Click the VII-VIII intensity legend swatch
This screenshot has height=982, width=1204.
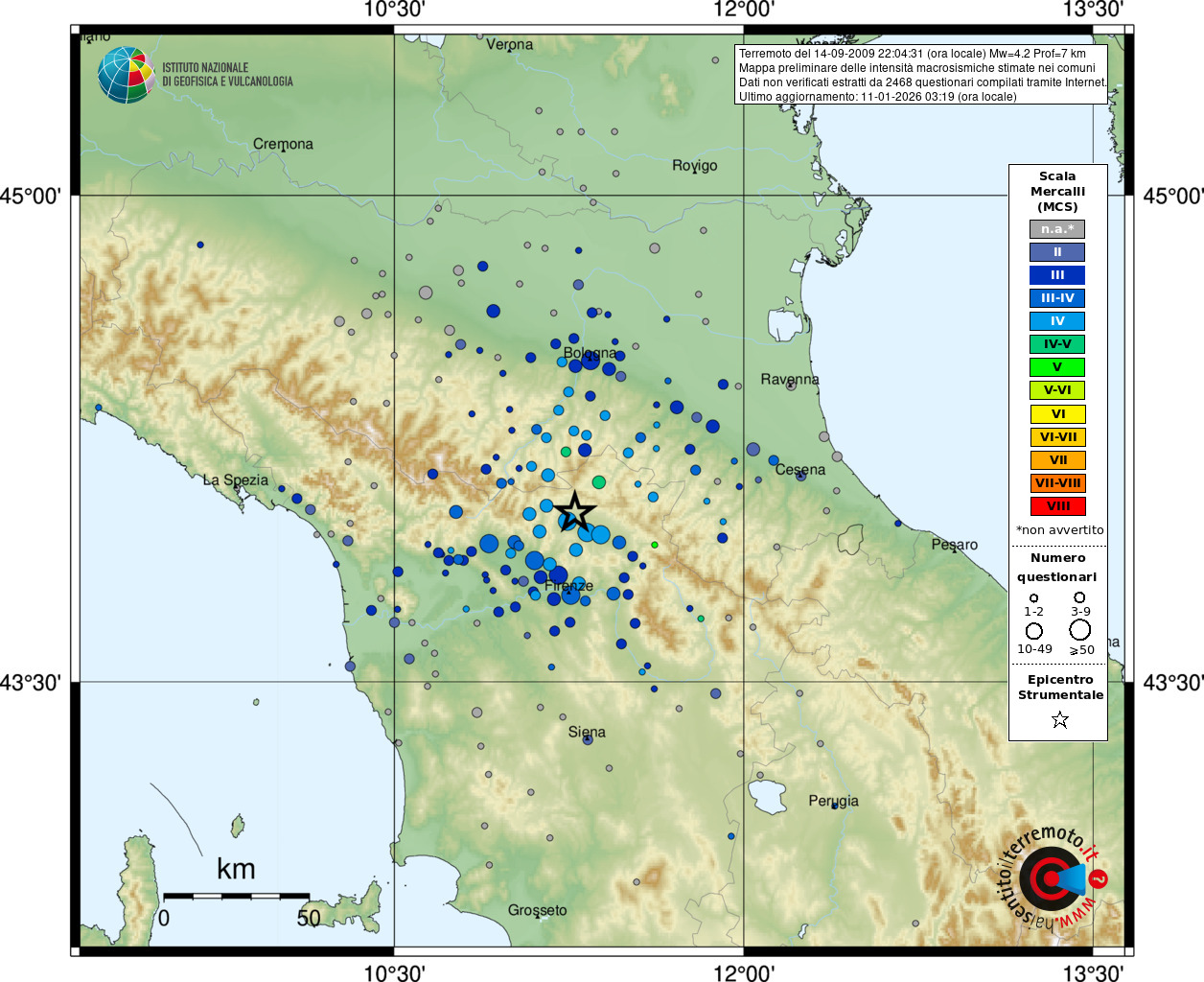click(x=1057, y=483)
